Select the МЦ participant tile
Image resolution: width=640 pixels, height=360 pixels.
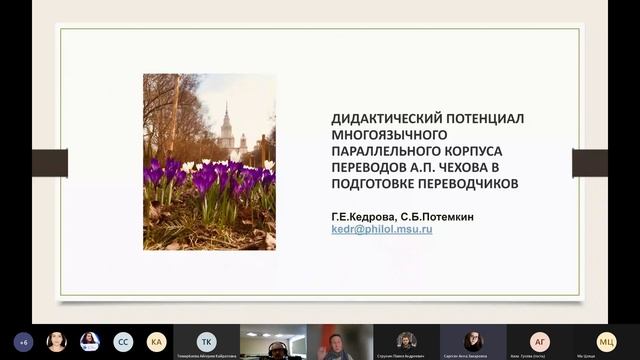tap(607, 342)
